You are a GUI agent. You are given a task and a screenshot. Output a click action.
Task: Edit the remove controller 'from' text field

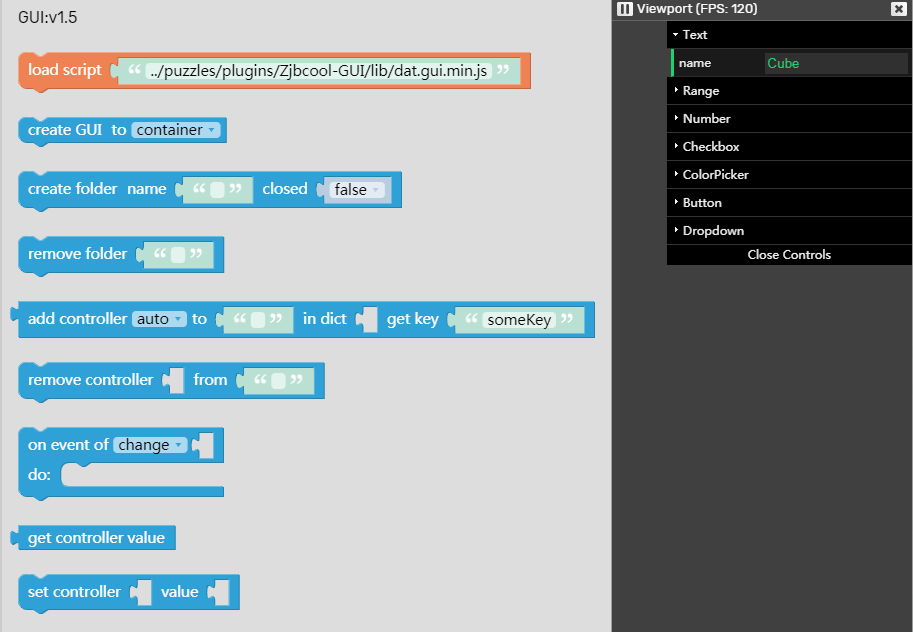click(x=278, y=381)
